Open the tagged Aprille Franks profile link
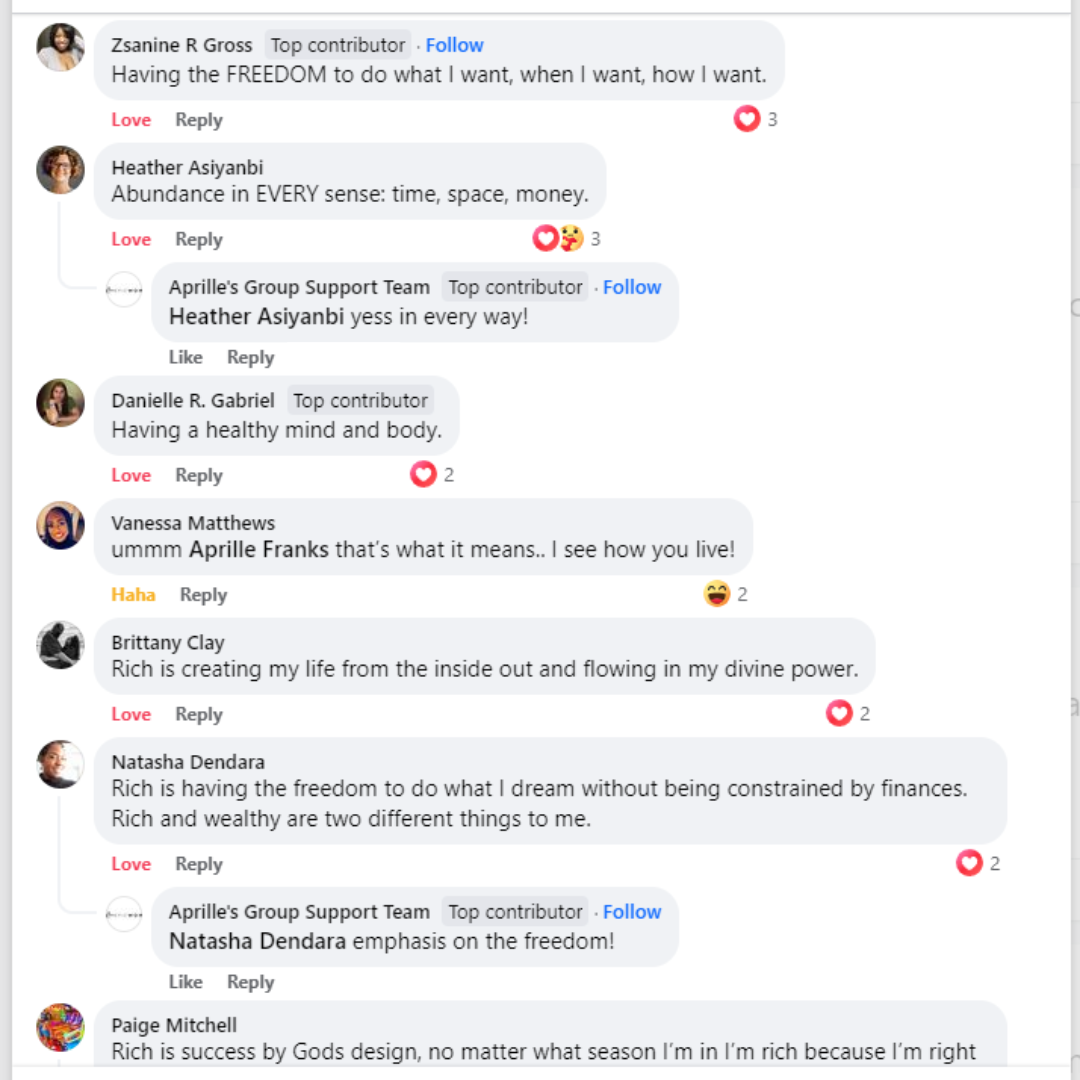This screenshot has width=1080, height=1080. pyautogui.click(x=259, y=550)
